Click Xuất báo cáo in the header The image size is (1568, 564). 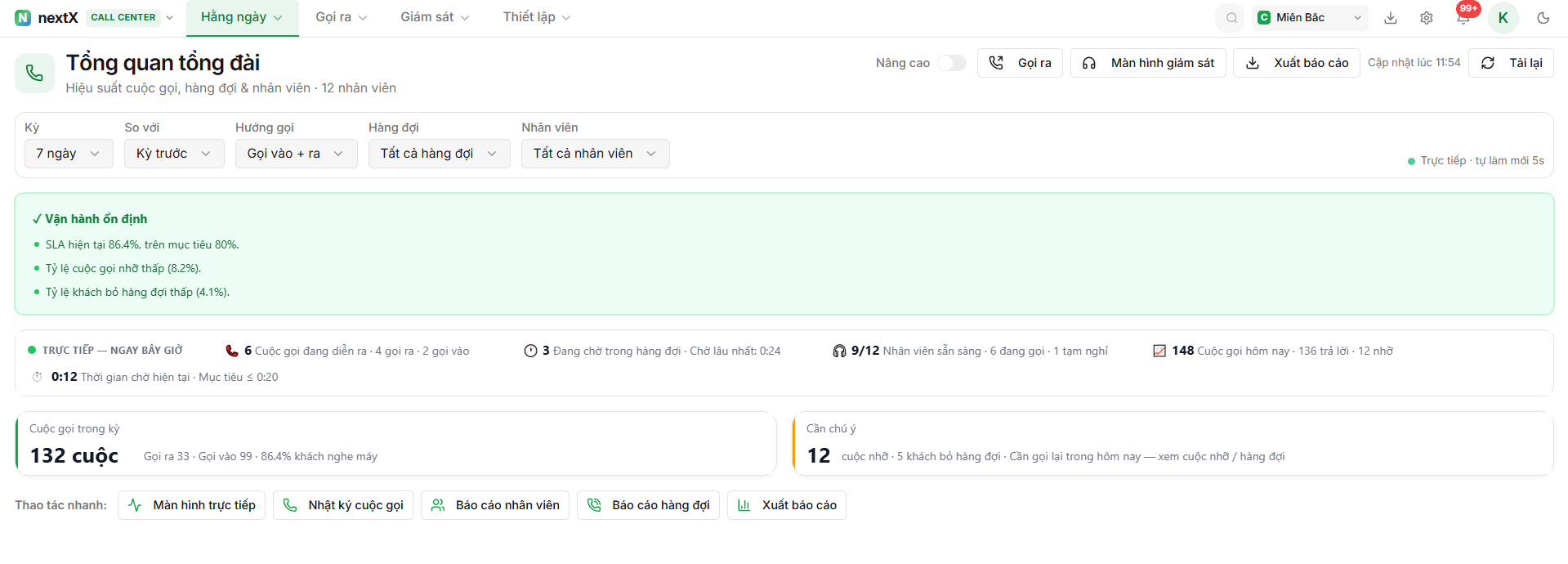[1297, 63]
